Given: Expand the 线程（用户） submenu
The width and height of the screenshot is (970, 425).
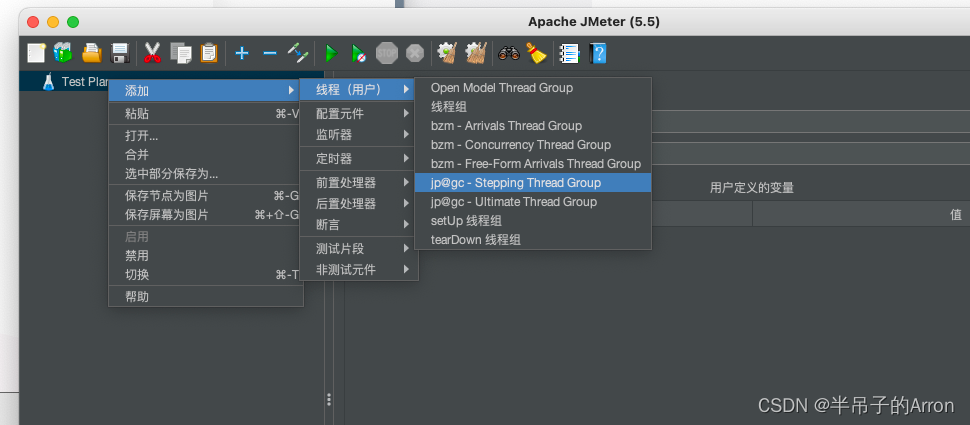Looking at the screenshot, I should coord(357,90).
